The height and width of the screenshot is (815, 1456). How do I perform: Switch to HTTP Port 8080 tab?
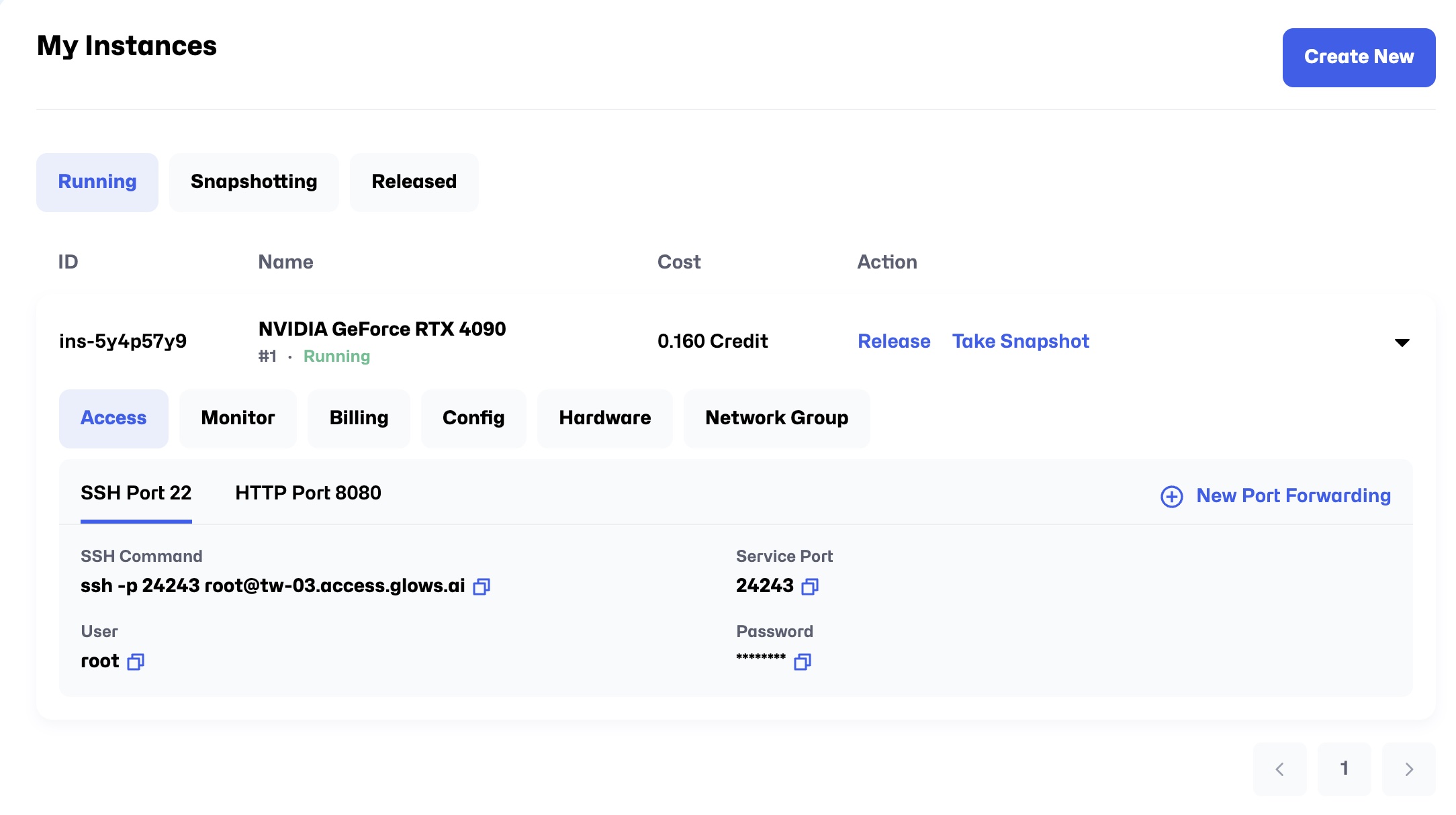pyautogui.click(x=308, y=493)
